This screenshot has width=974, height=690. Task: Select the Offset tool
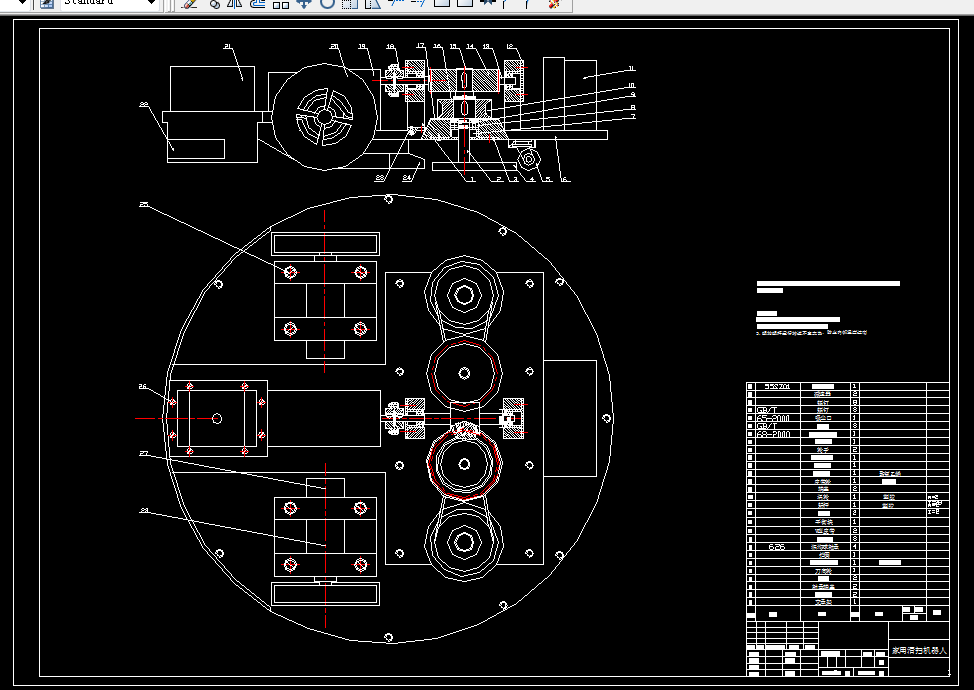(x=257, y=3)
